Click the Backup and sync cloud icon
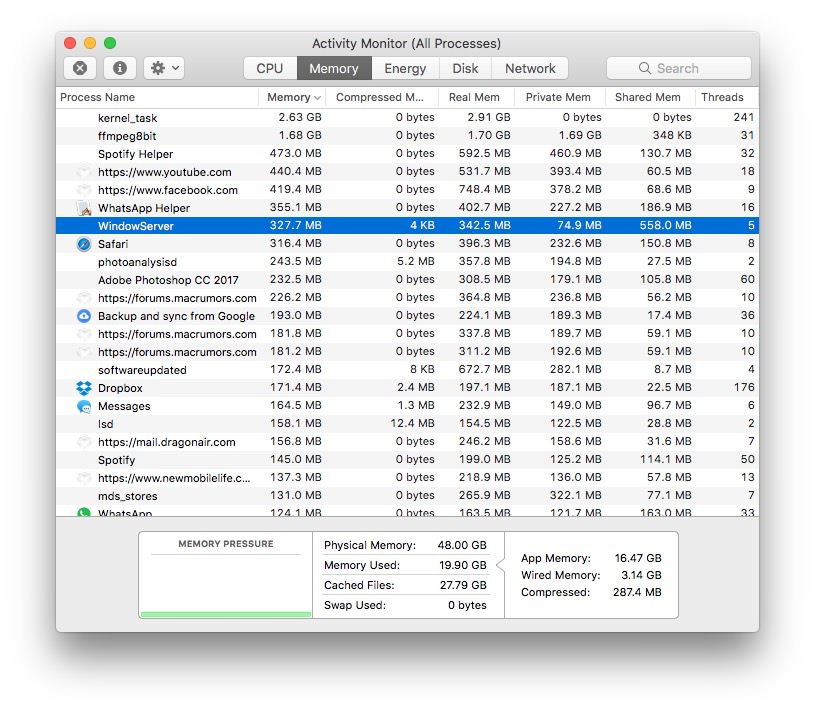The image size is (815, 712). (x=84, y=316)
